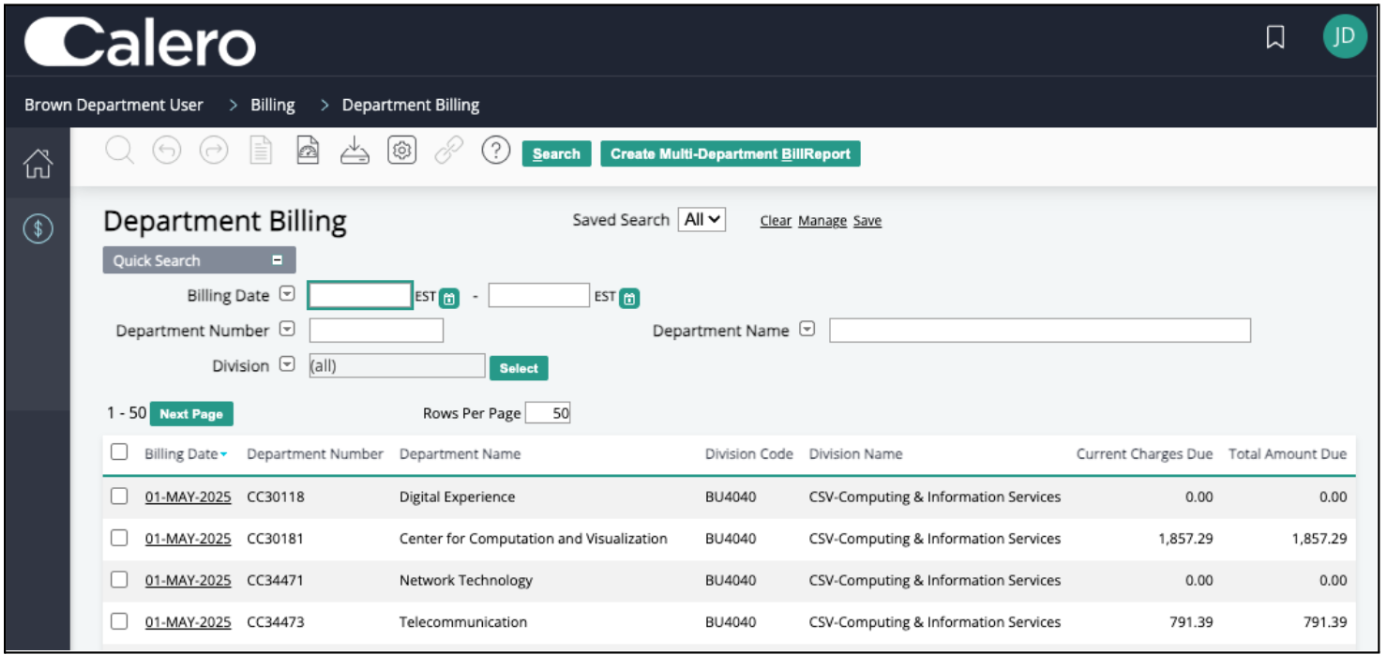Click the Division Select button
Image resolution: width=1382 pixels, height=657 pixels.
(x=519, y=368)
